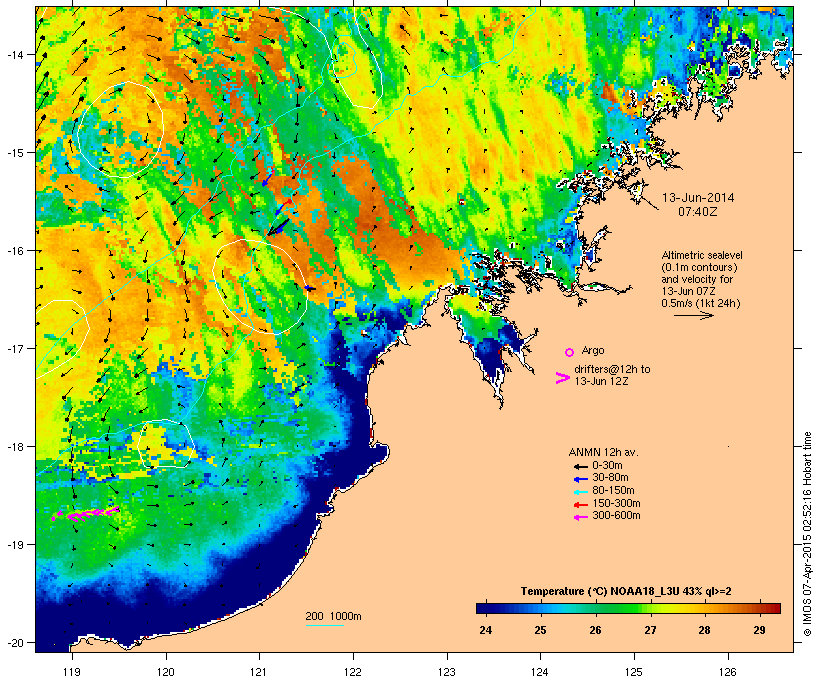Click the latitude label -15
The height and width of the screenshot is (680, 820).
coord(14,153)
